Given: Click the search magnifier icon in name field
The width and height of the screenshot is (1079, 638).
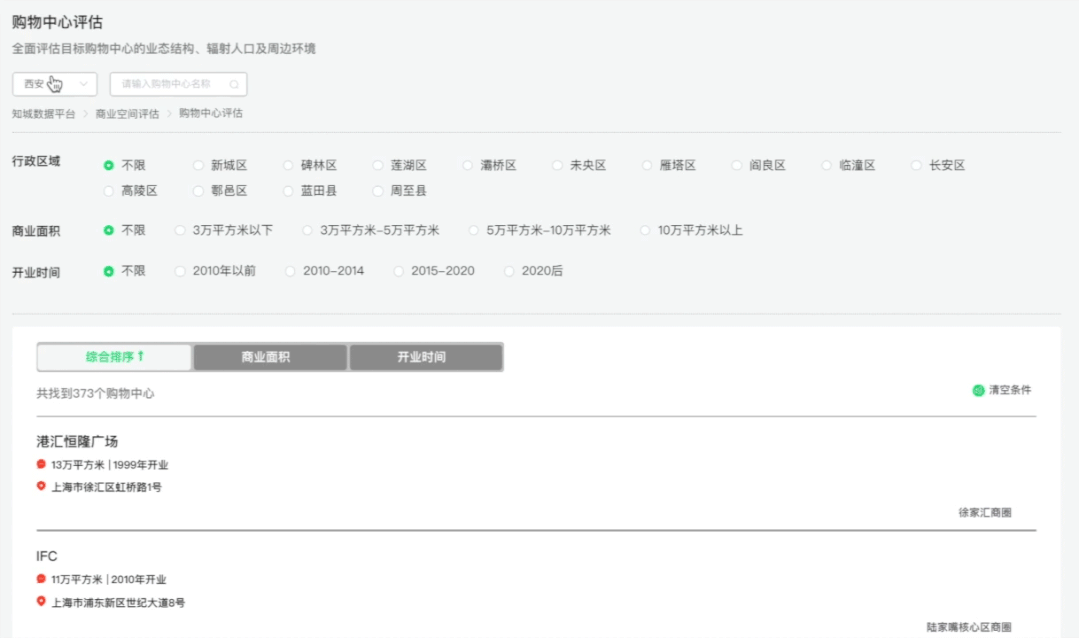Looking at the screenshot, I should (234, 85).
